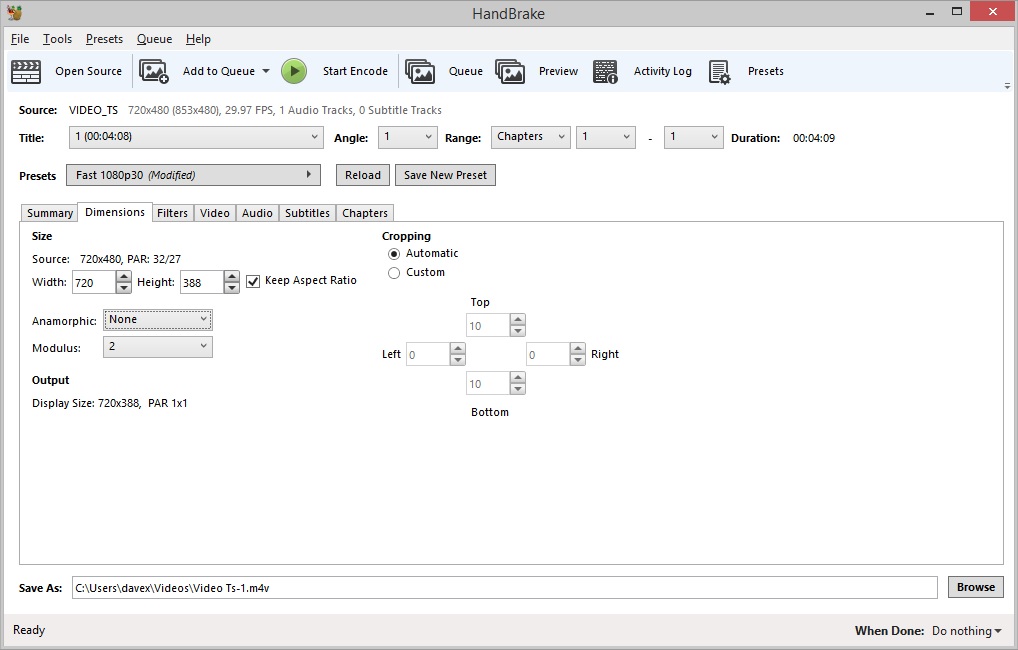Click the Open Source clapperboard icon
The image size is (1018, 650).
tap(26, 71)
